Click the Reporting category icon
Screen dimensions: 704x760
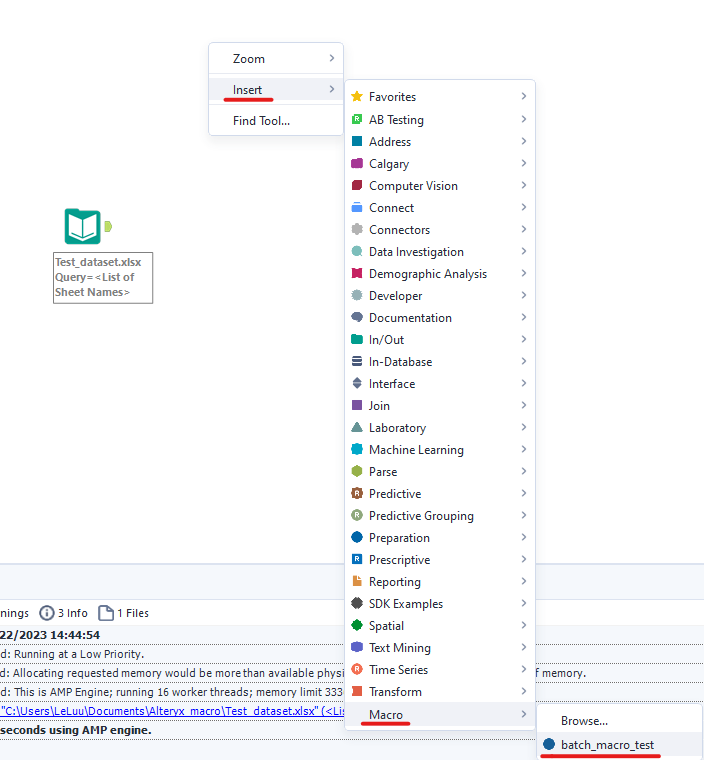point(357,581)
